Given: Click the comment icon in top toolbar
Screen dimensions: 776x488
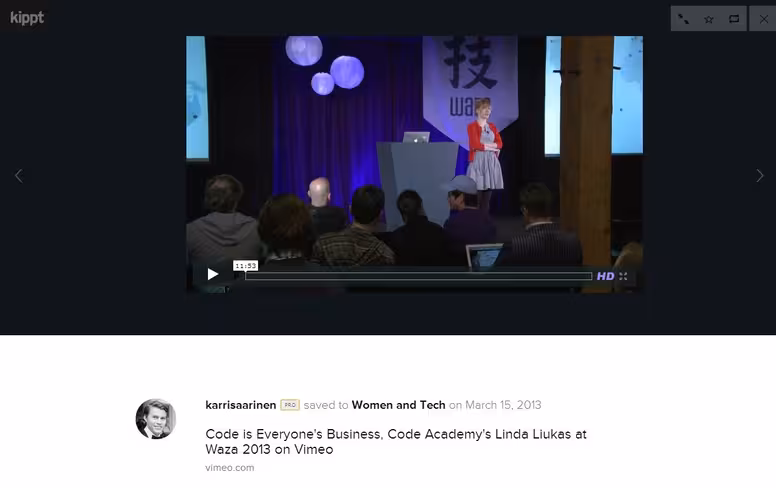Looking at the screenshot, I should (x=734, y=19).
